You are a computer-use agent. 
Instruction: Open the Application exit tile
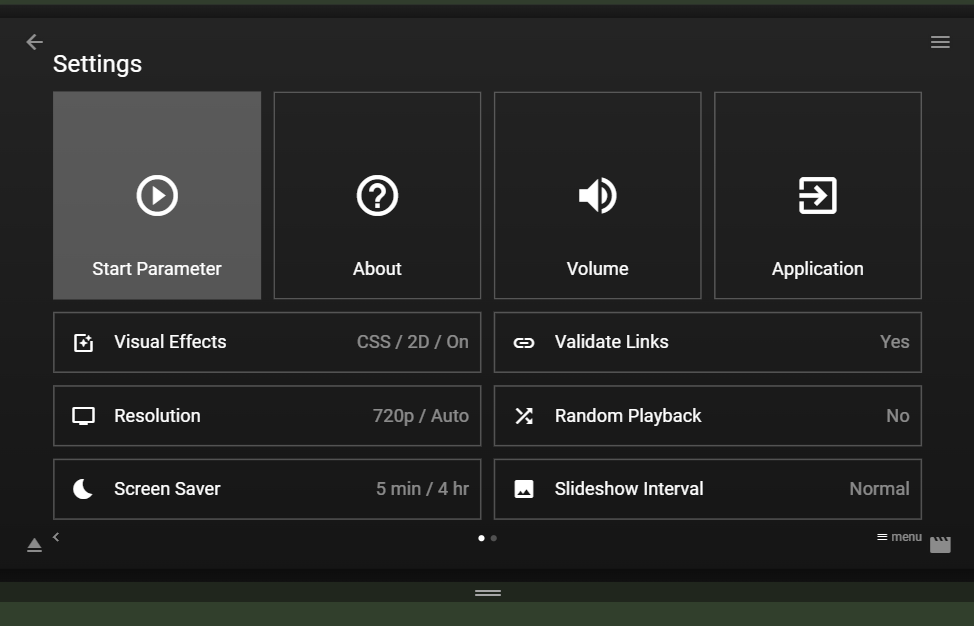coord(817,196)
